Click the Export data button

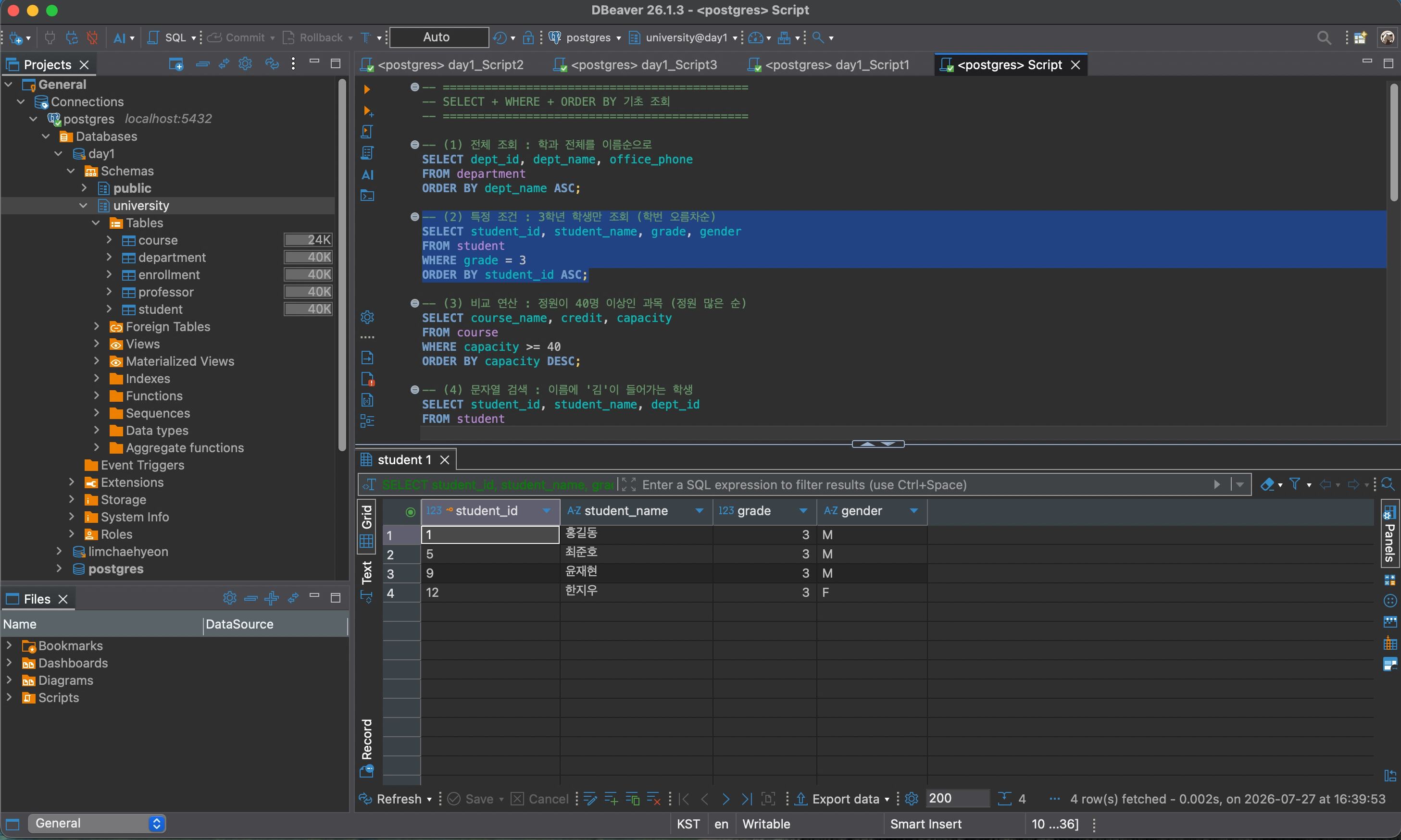point(837,799)
